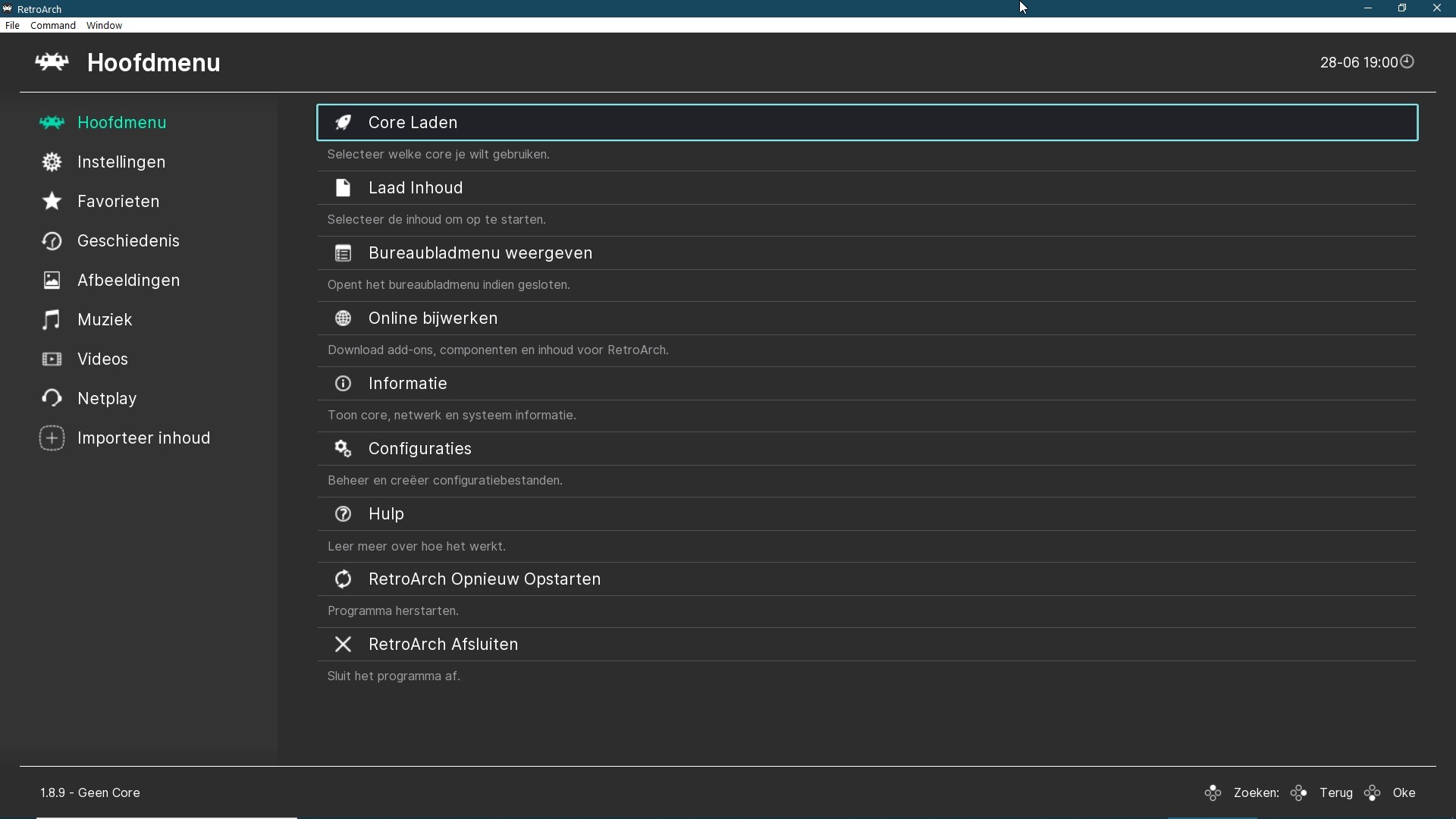The height and width of the screenshot is (819, 1456).
Task: Click 'Leer meer over hoe het werkt.' text
Action: 416,547
